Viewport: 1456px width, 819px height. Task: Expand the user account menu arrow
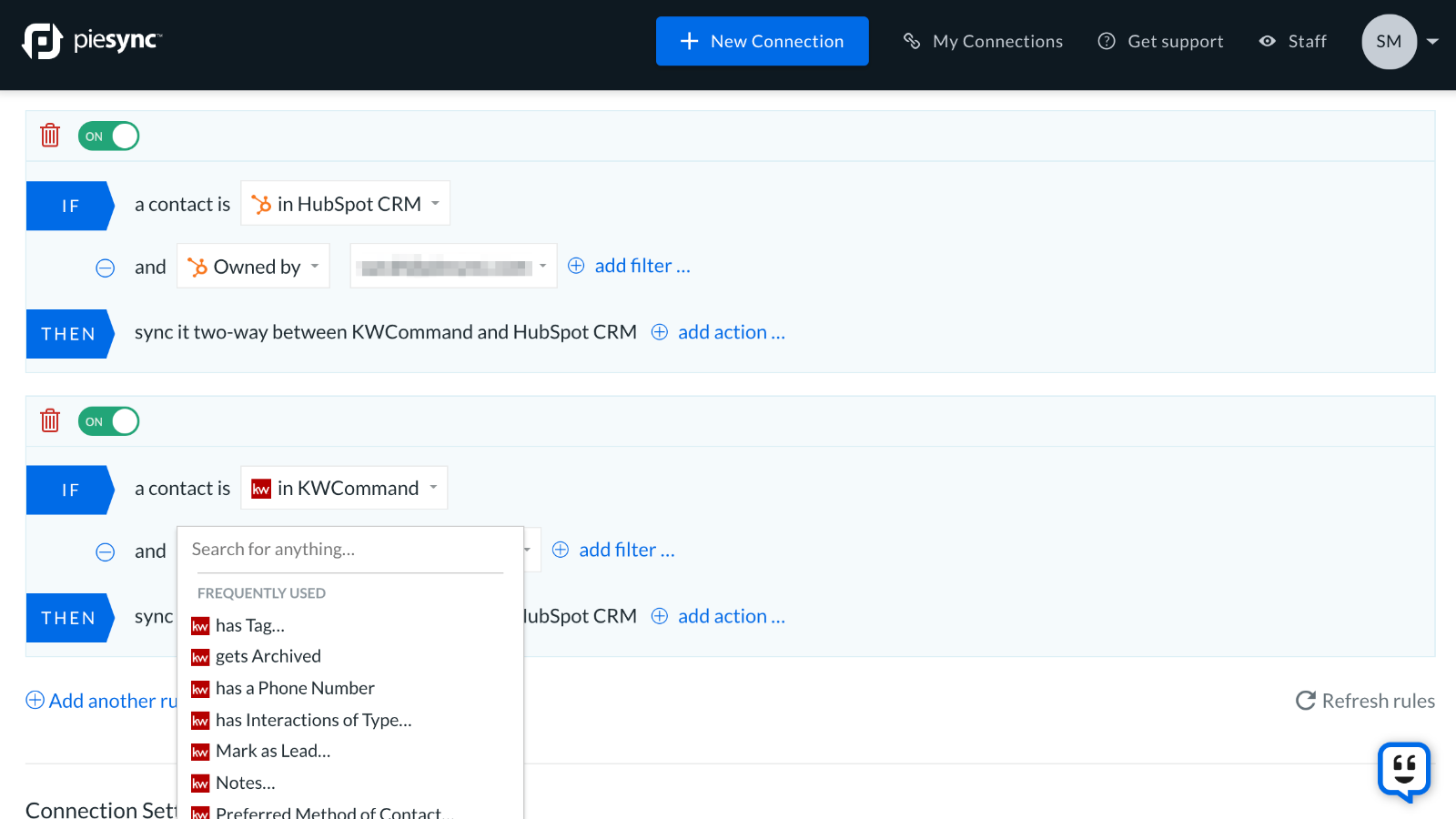pyautogui.click(x=1432, y=42)
